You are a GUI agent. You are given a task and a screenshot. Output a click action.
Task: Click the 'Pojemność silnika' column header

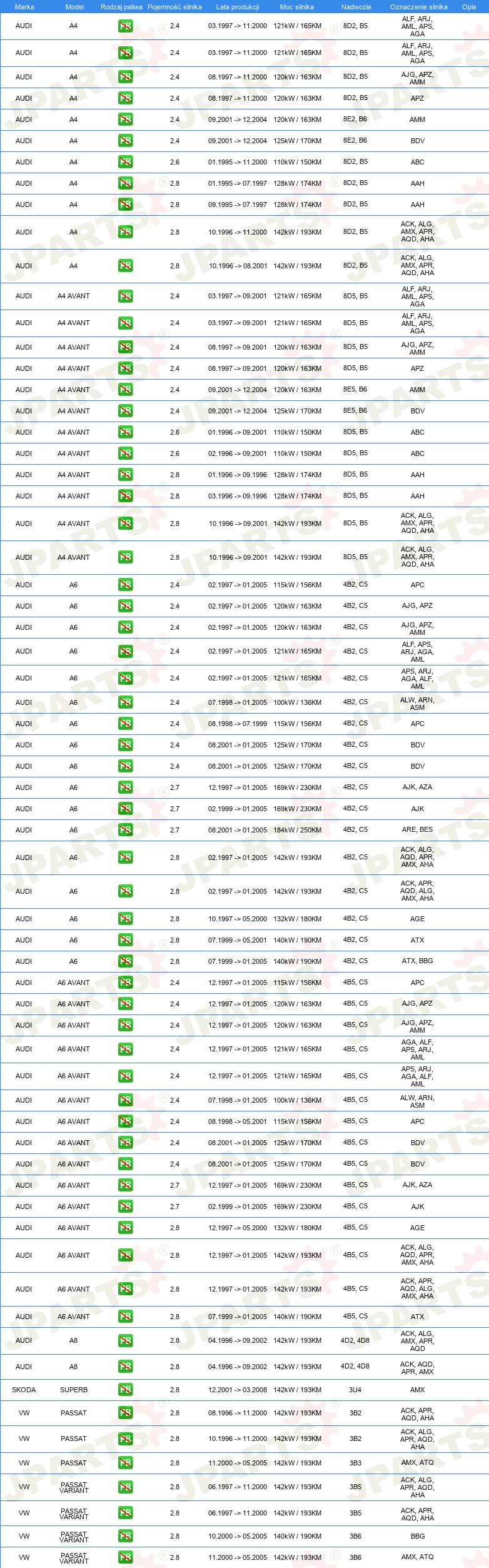174,7
